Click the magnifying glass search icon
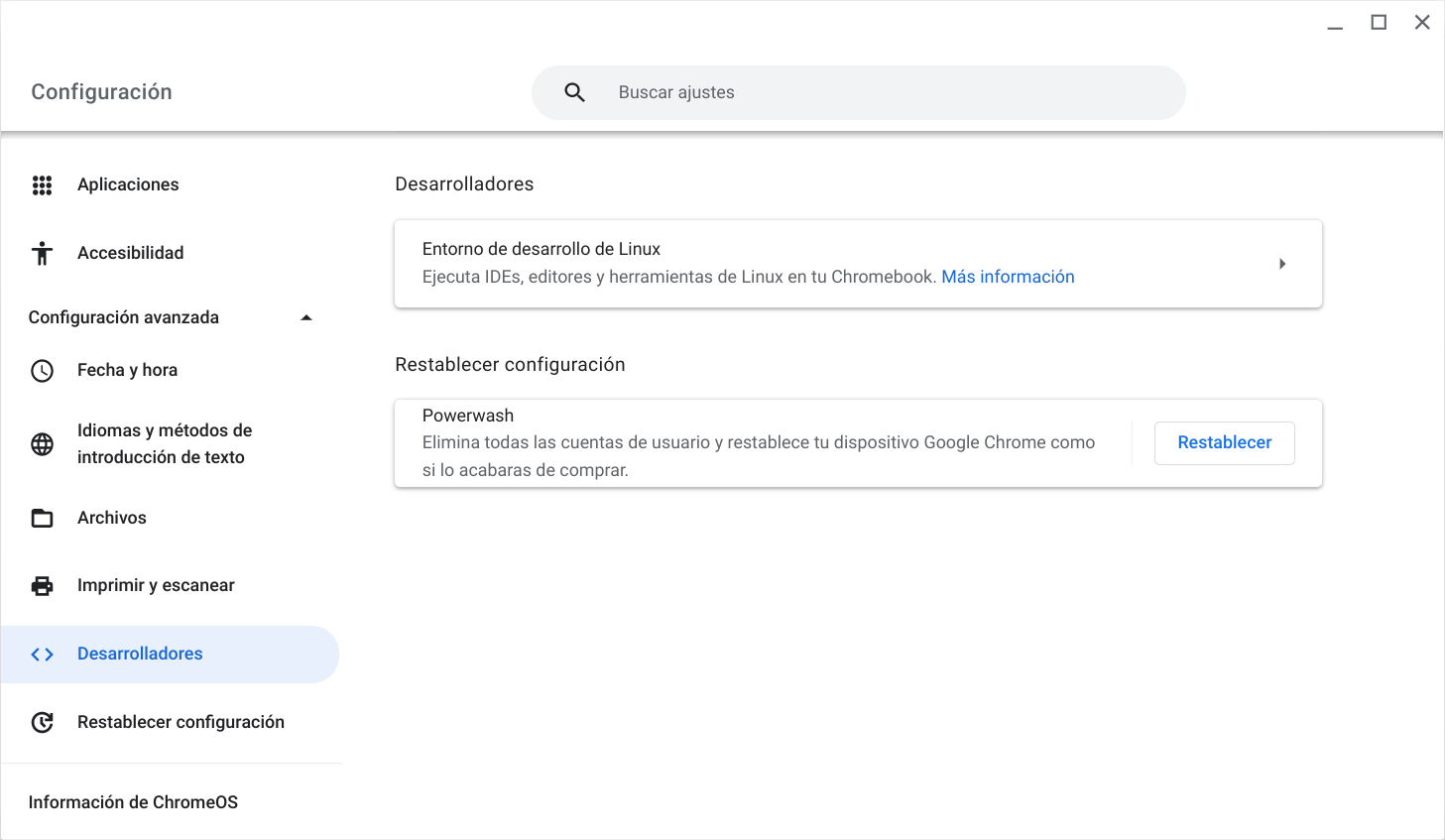This screenshot has width=1445, height=840. (x=574, y=92)
